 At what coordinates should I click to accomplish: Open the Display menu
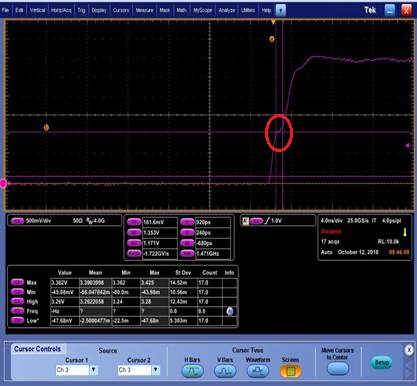99,10
